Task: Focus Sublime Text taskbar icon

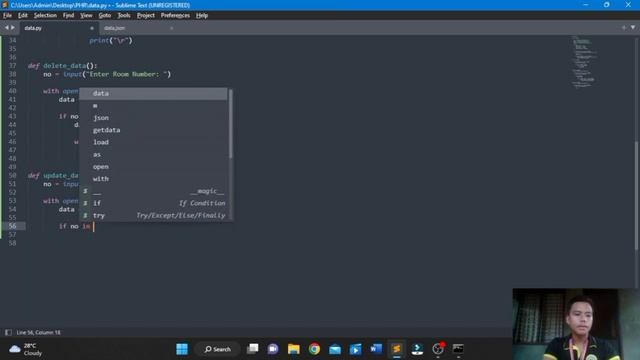Action: (x=396, y=349)
